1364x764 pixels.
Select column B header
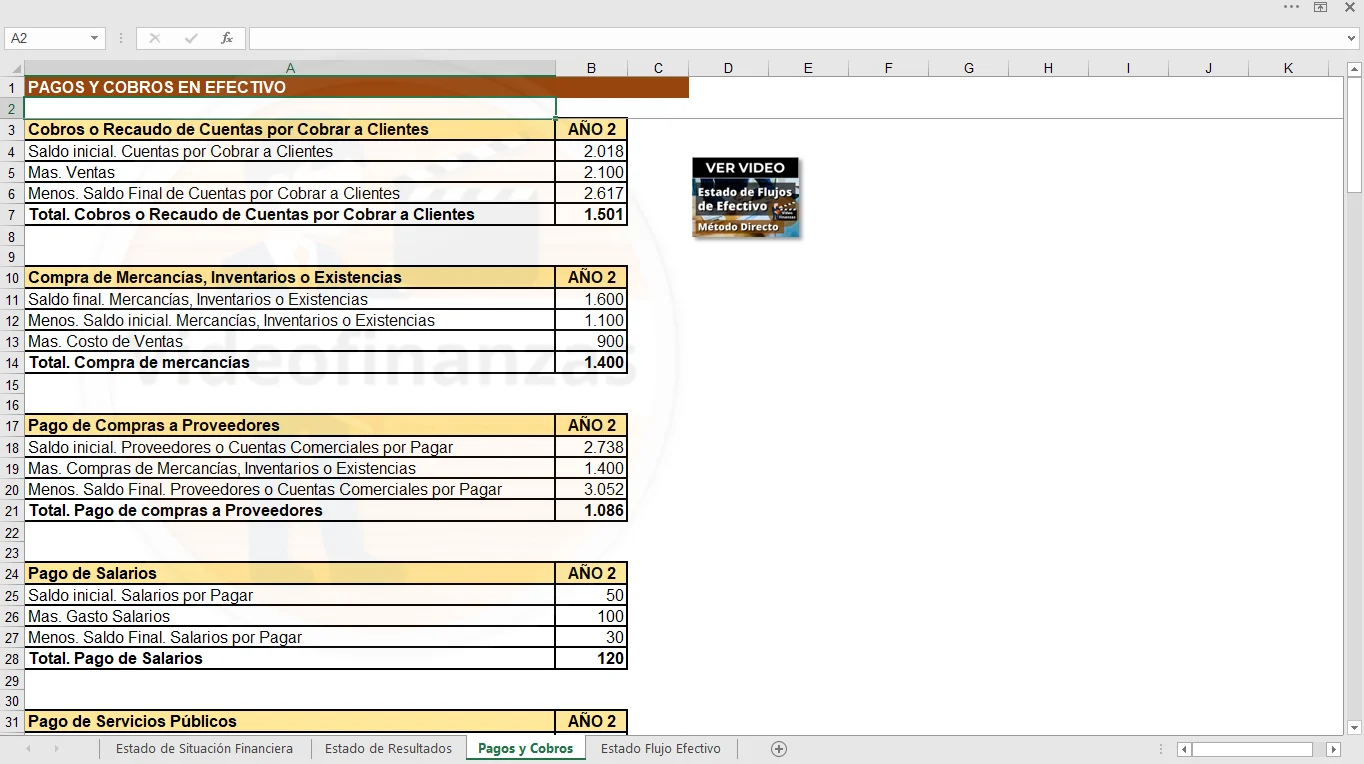point(591,68)
